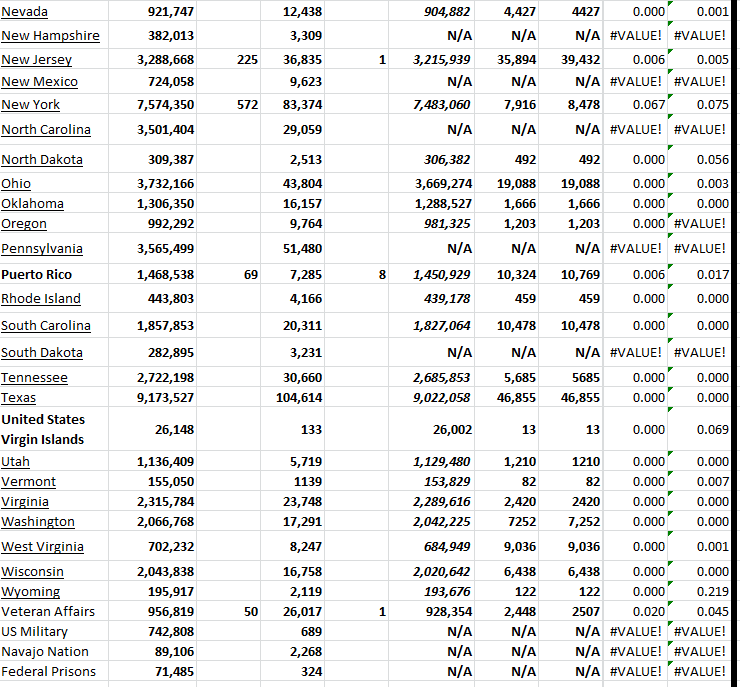
Task: Click the Navajo Nation cell
Action: (45, 652)
